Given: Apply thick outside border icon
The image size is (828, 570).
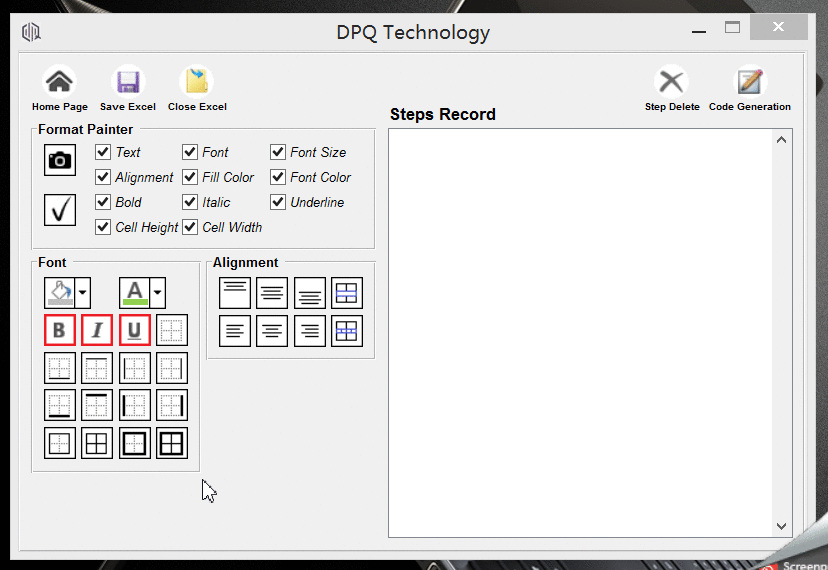Looking at the screenshot, I should (x=135, y=443).
